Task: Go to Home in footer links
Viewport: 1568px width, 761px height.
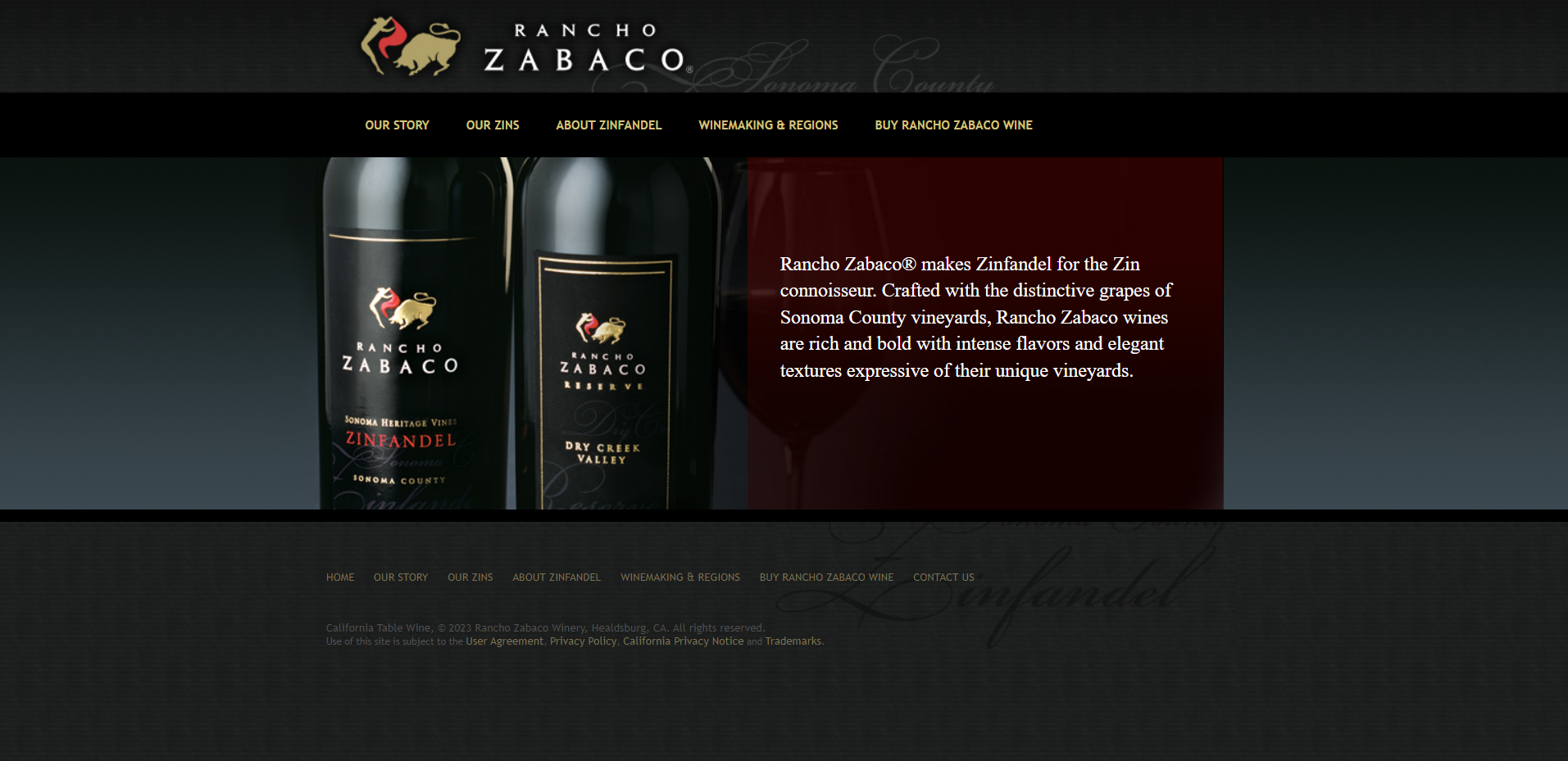Action: tap(340, 578)
